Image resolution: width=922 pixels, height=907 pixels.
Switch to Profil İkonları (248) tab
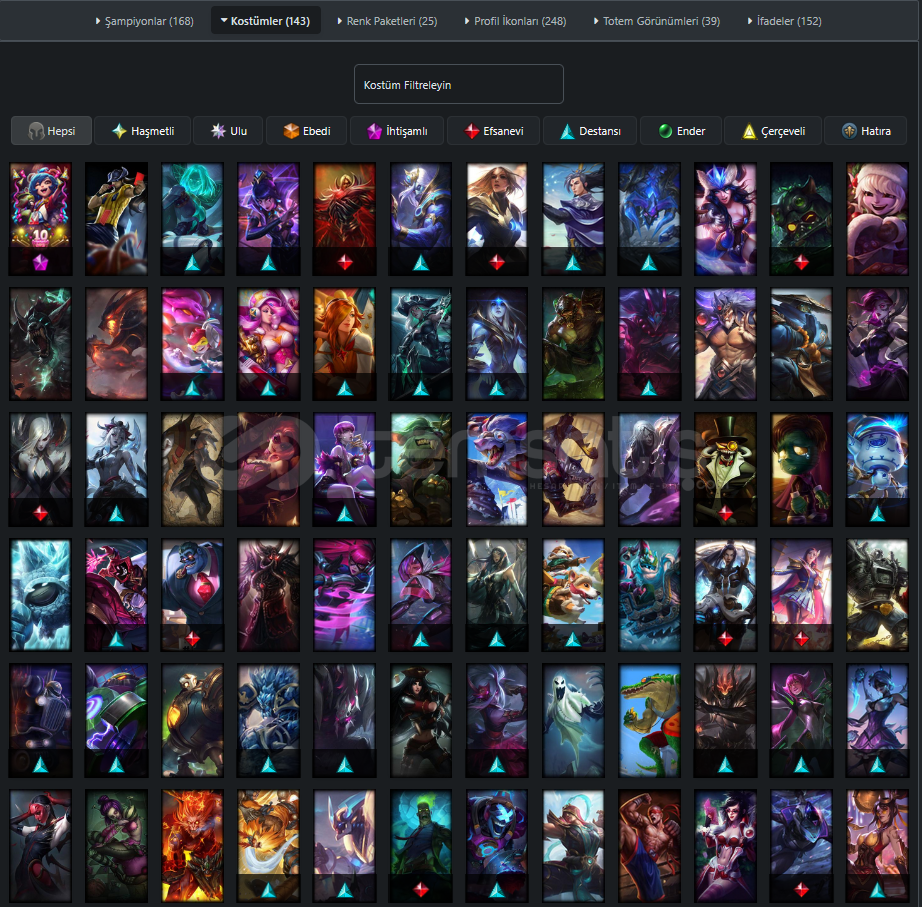[x=515, y=21]
